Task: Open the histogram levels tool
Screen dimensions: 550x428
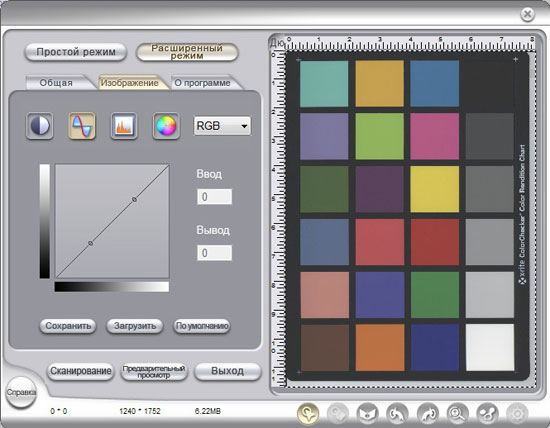Action: click(x=123, y=126)
